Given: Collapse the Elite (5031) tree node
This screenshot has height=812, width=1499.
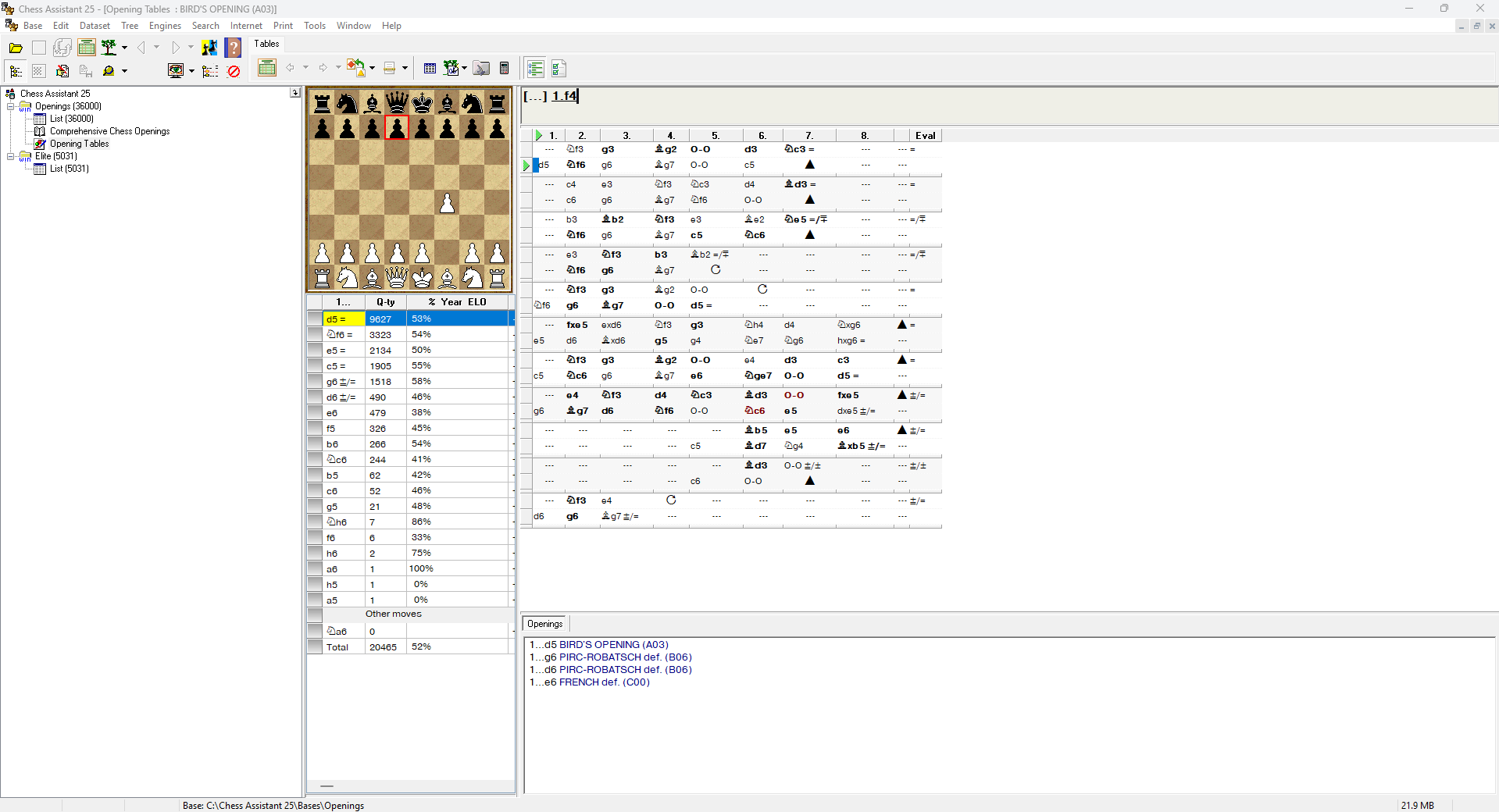Looking at the screenshot, I should tap(11, 156).
